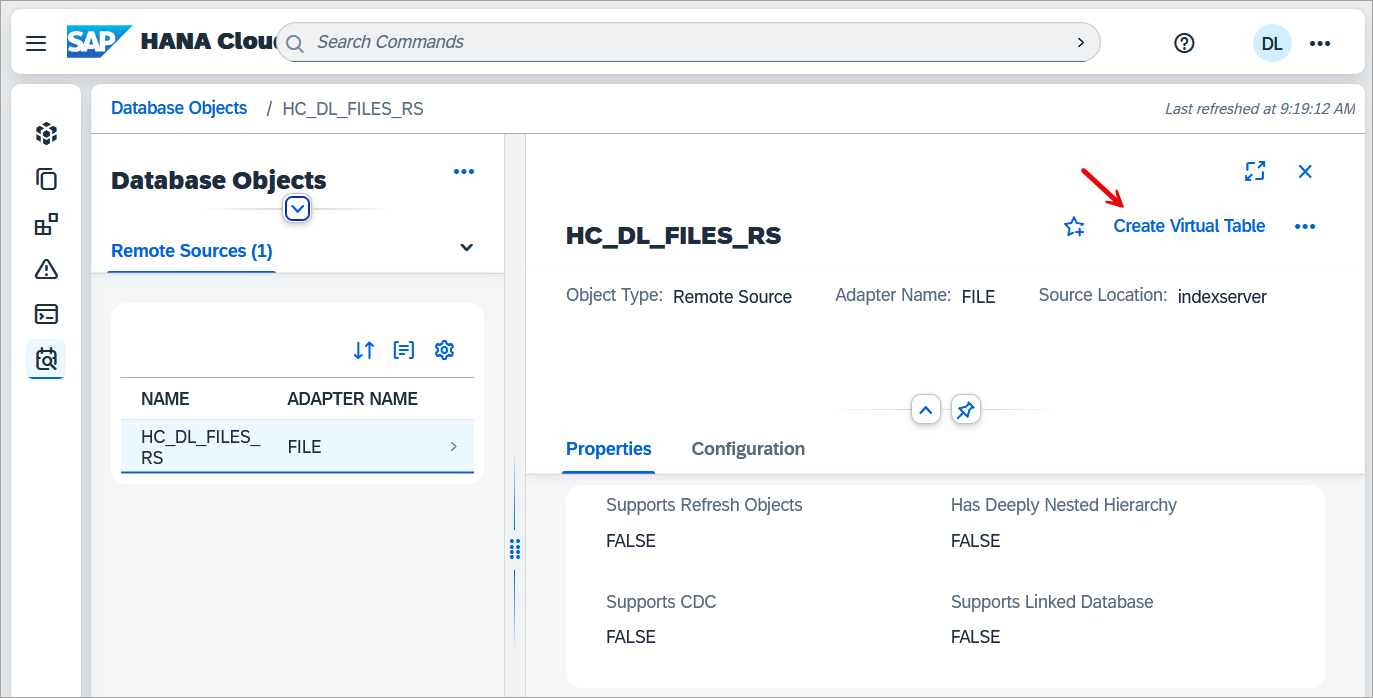Open the instances cube icon in sidebar
This screenshot has width=1373, height=698.
[x=46, y=134]
